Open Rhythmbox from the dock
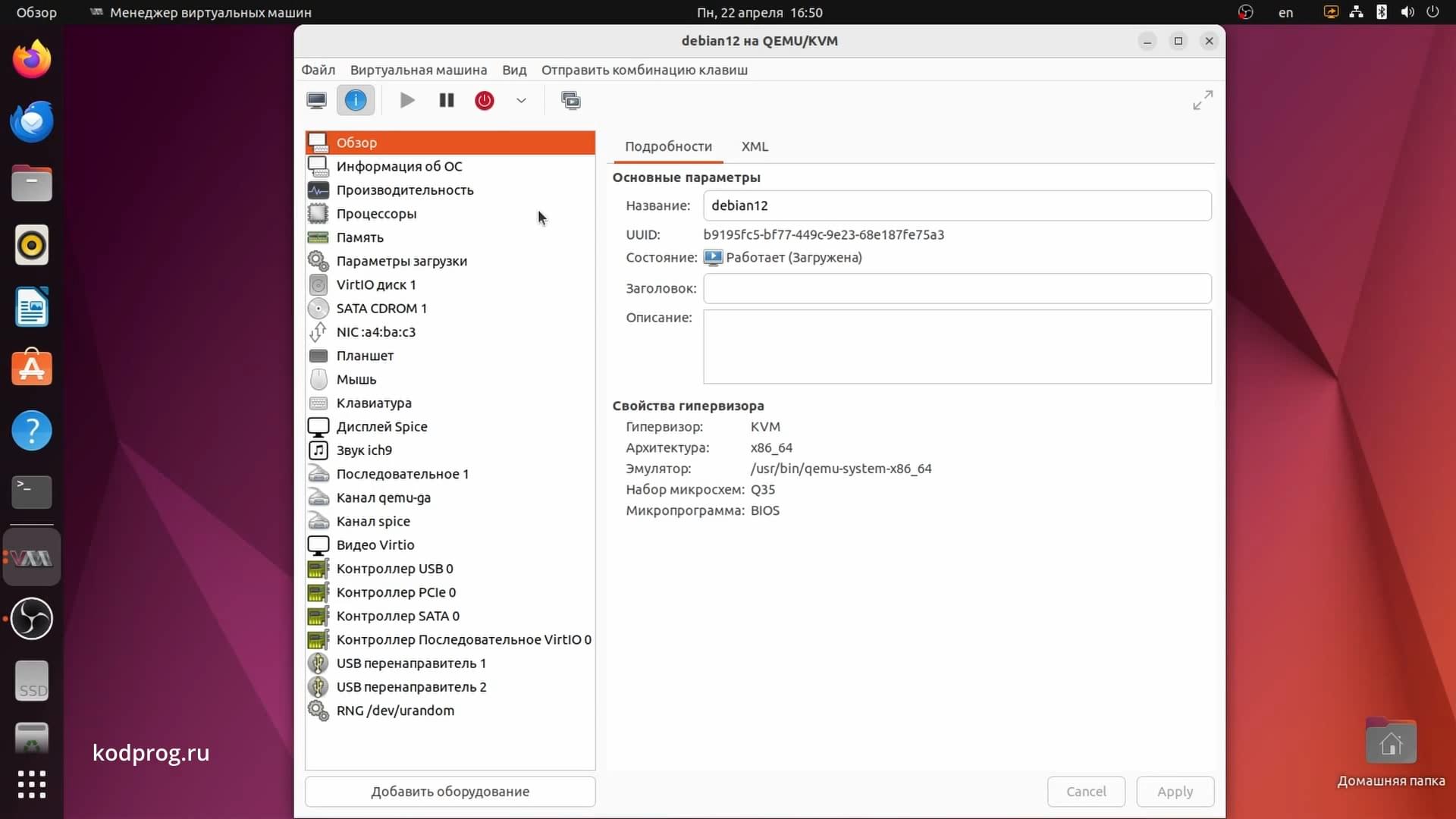Image resolution: width=1456 pixels, height=819 pixels. tap(32, 245)
